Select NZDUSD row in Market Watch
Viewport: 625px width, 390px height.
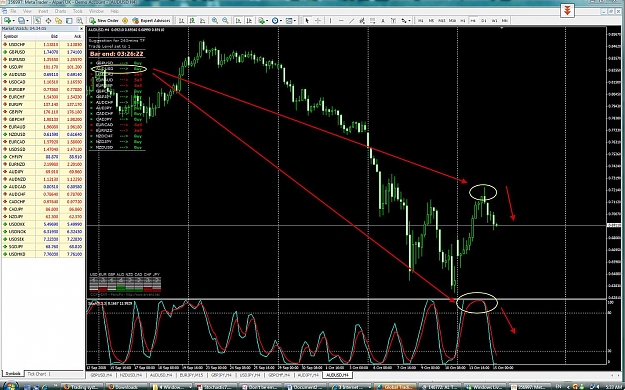[43, 134]
